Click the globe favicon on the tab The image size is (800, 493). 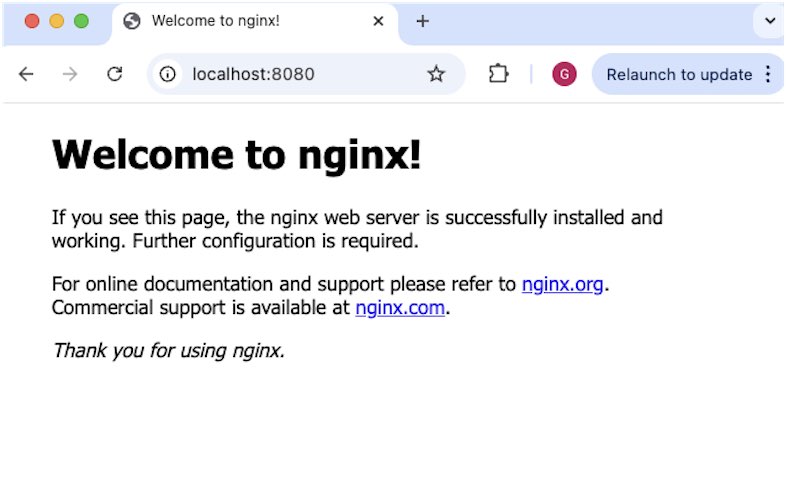(x=132, y=21)
